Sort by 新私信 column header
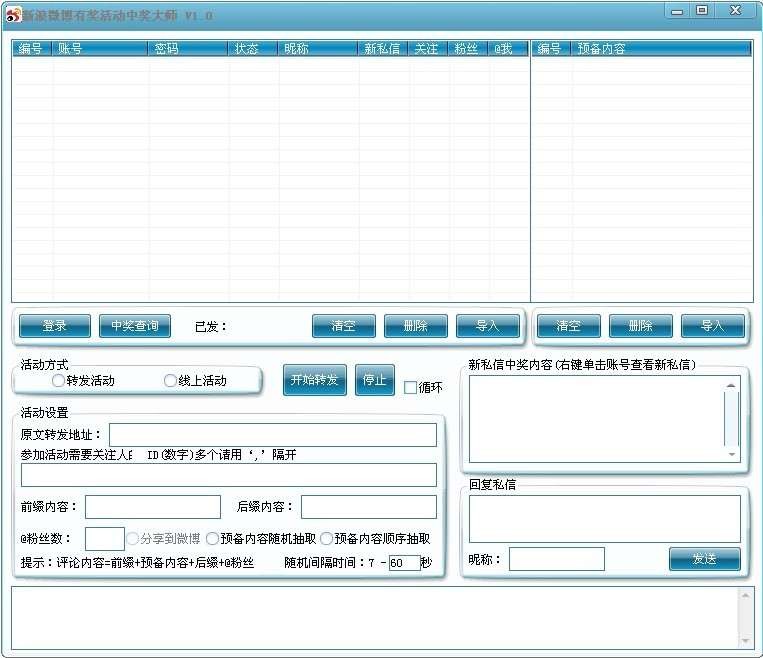Image resolution: width=763 pixels, height=658 pixels. tap(383, 49)
